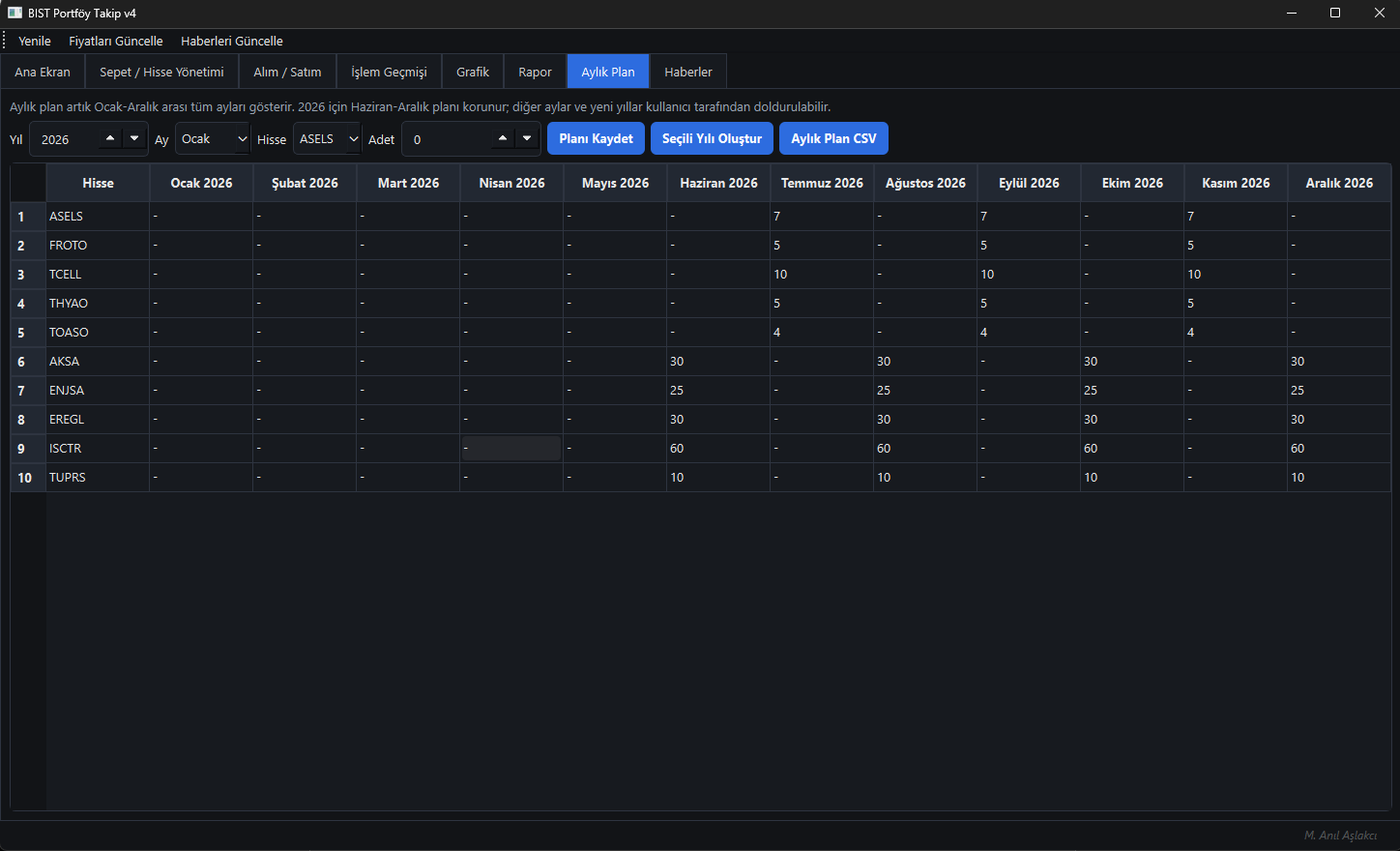Image resolution: width=1400 pixels, height=851 pixels.
Task: Click the Haziran 2026 column header
Action: point(718,183)
